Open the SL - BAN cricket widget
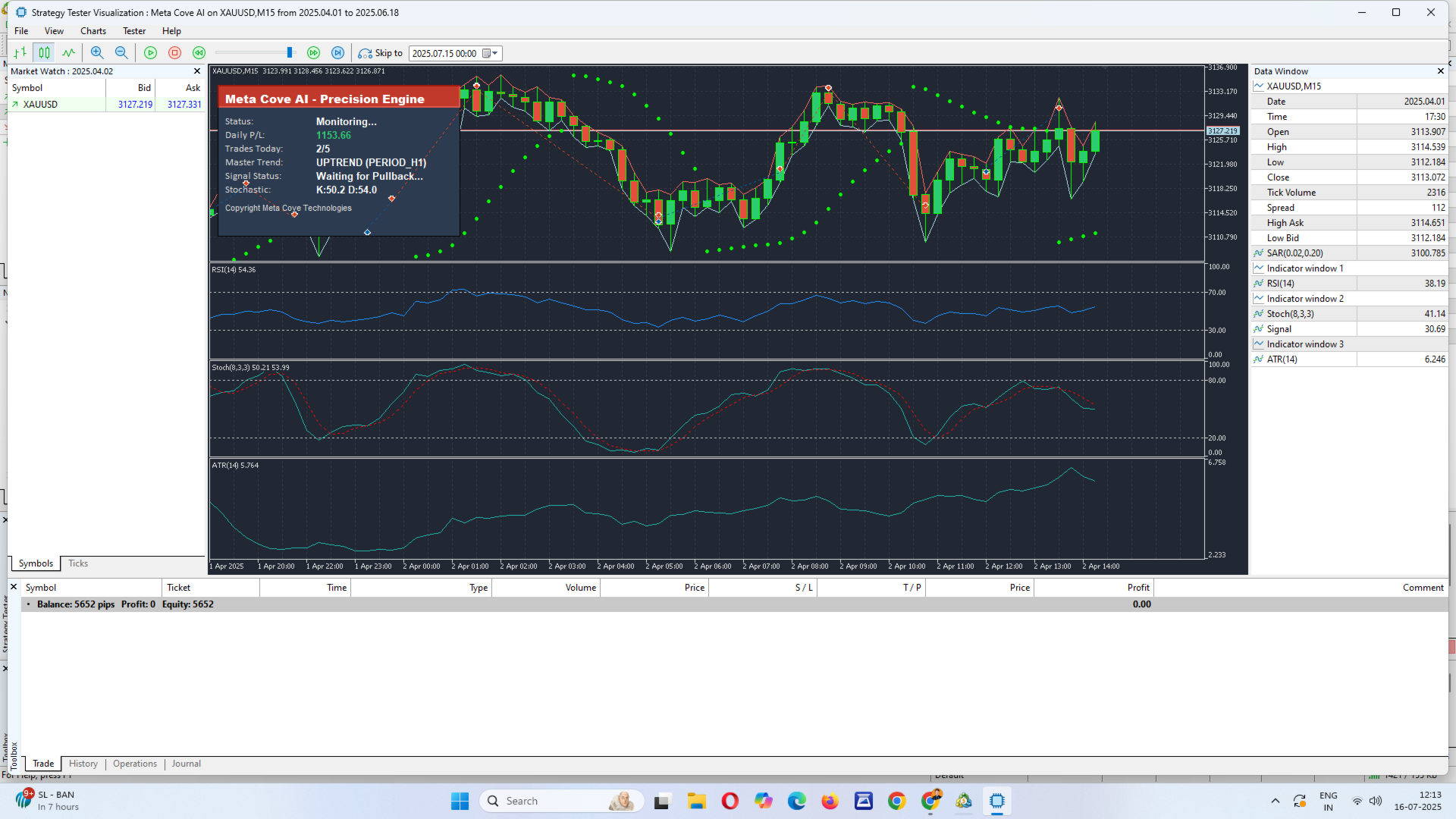The width and height of the screenshot is (1456, 819). click(47, 801)
